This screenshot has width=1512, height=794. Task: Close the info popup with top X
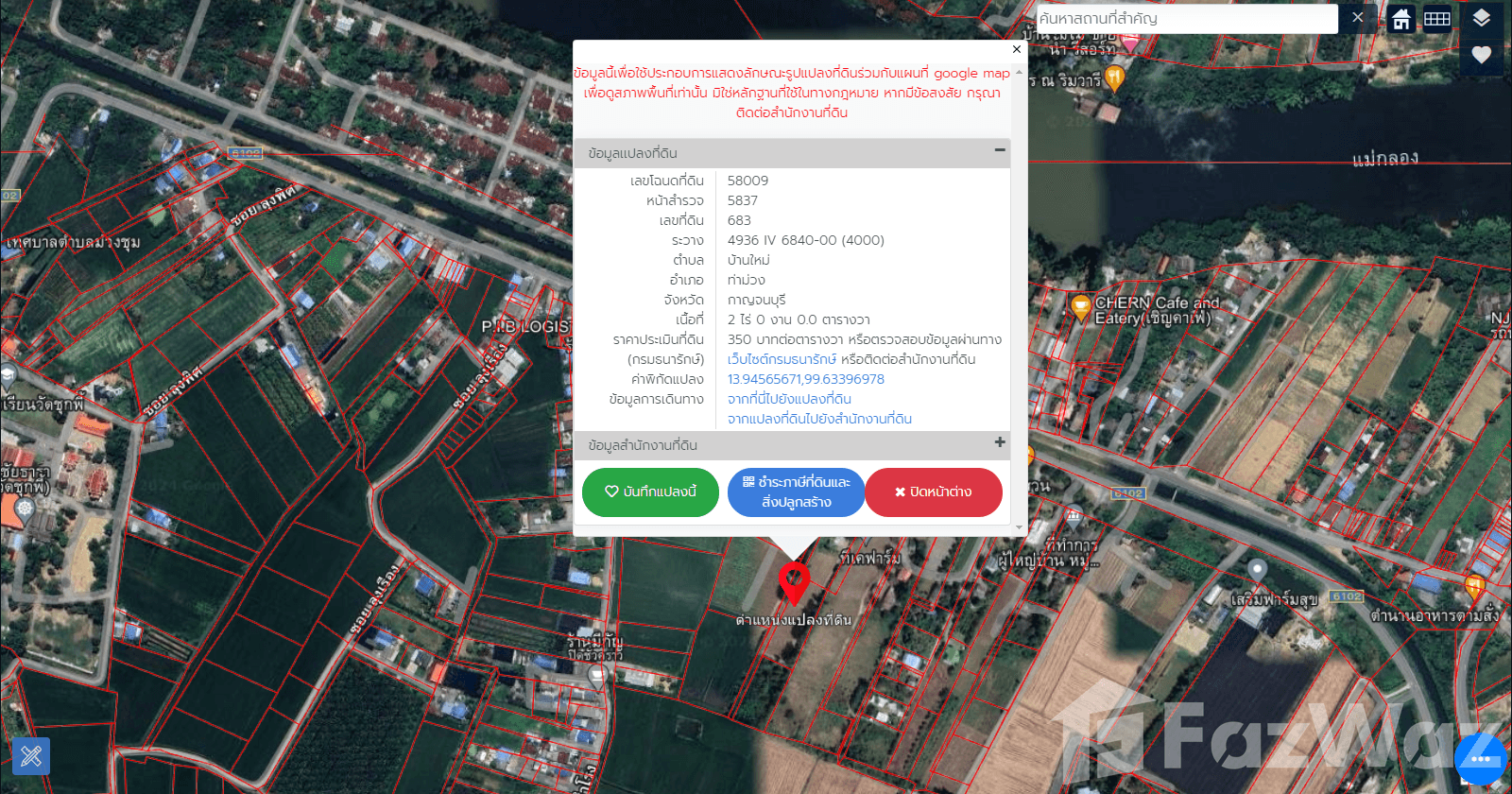[x=1016, y=49]
